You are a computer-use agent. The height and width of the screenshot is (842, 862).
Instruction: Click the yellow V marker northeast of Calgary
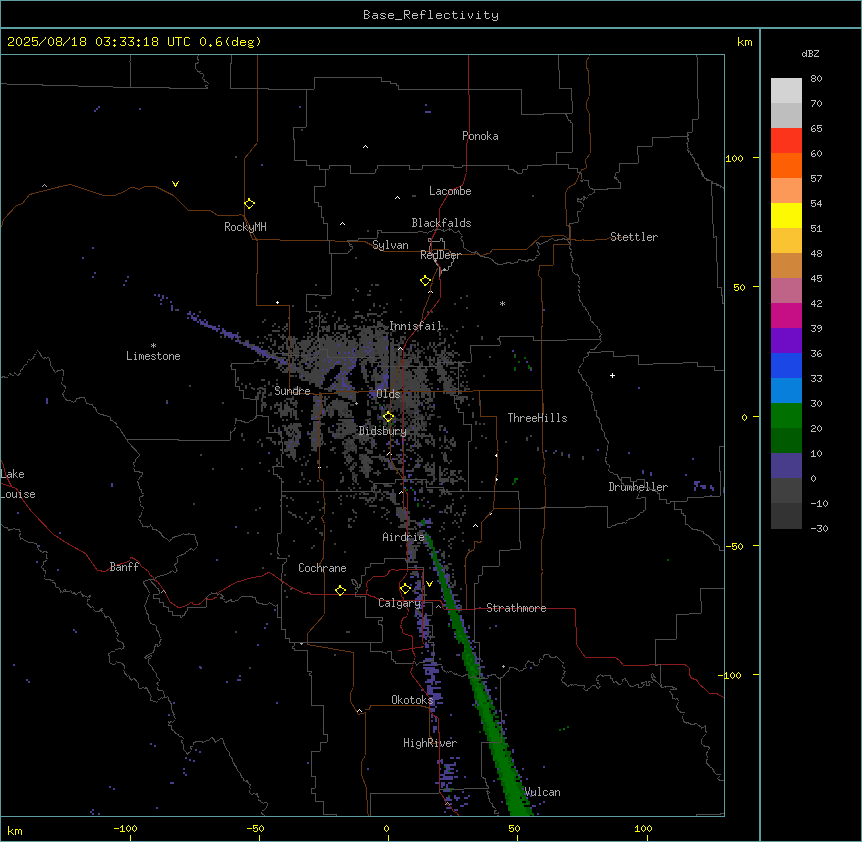(429, 584)
